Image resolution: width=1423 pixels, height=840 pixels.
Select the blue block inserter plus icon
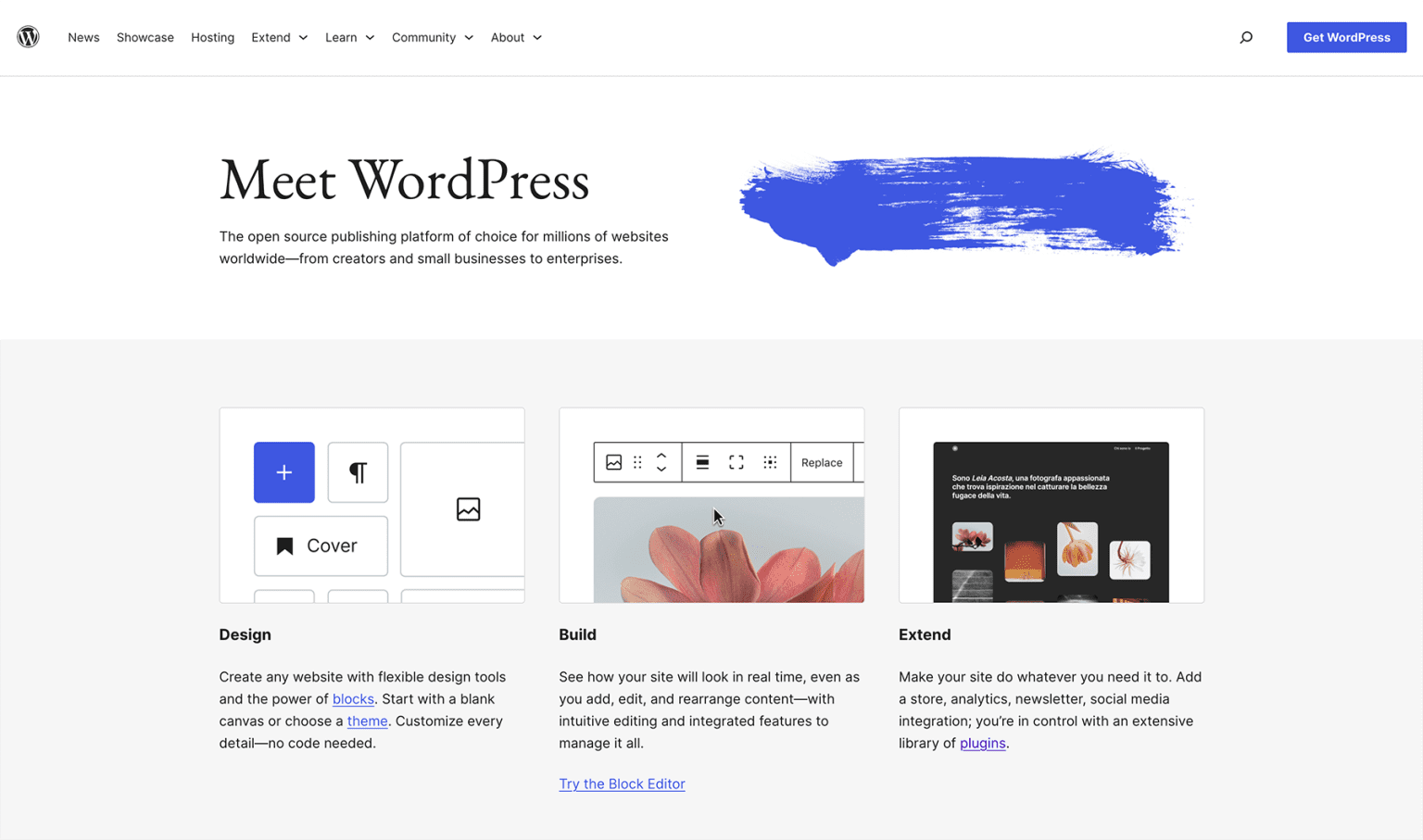[x=283, y=472]
